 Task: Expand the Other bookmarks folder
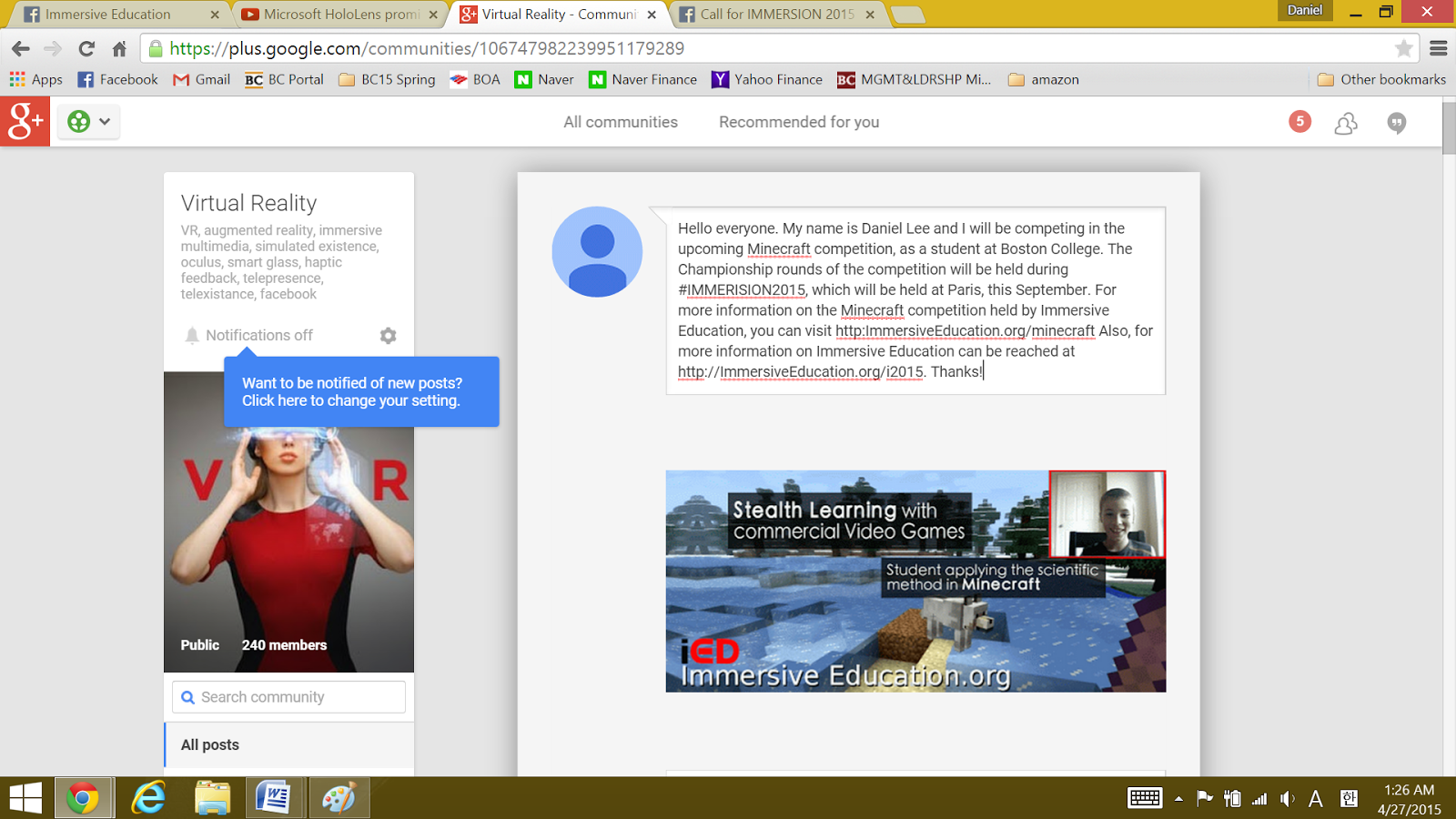pyautogui.click(x=1381, y=79)
